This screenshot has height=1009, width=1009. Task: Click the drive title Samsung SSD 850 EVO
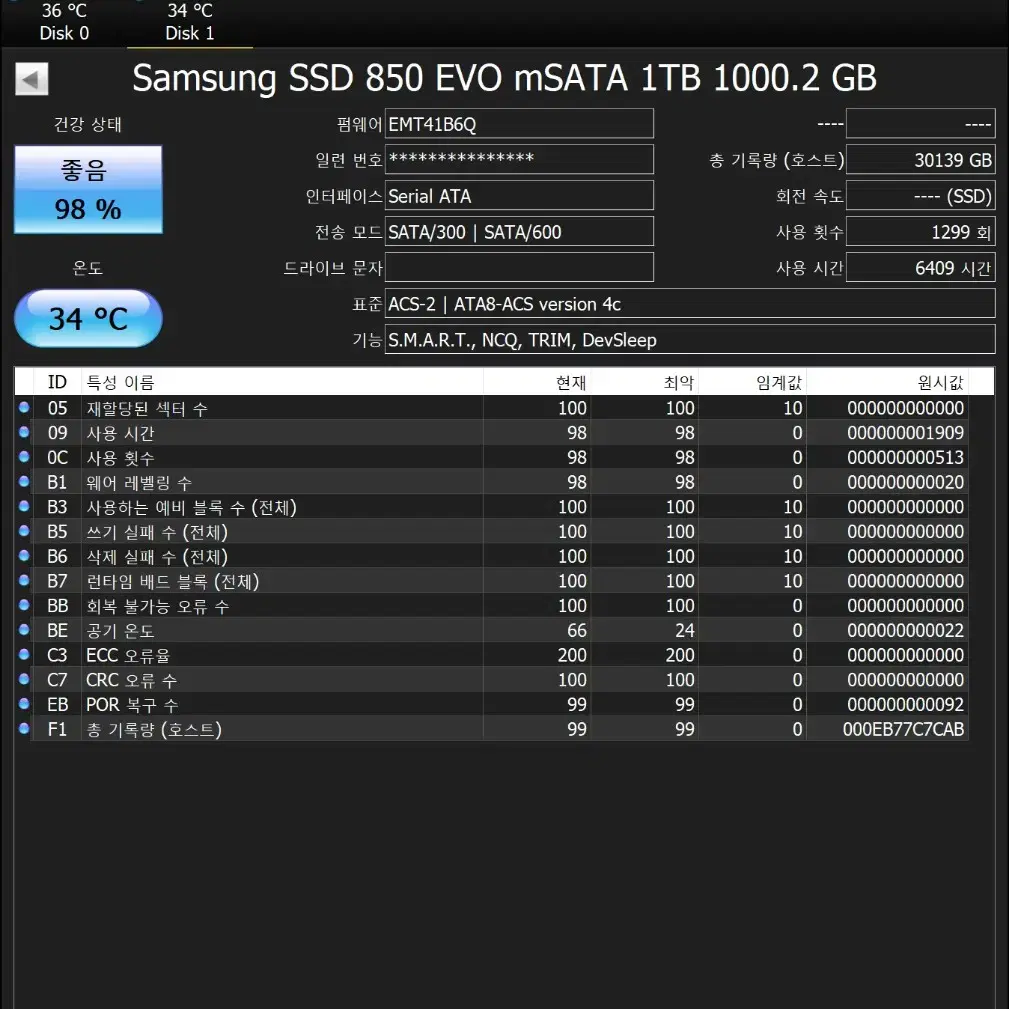(504, 79)
